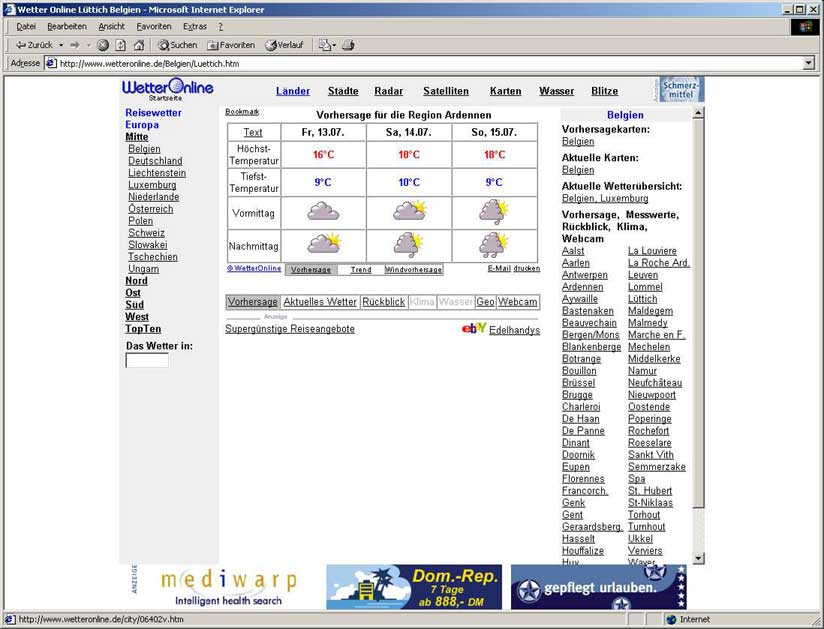Open the Favoriten toolbar button
824x629 pixels.
(x=231, y=45)
